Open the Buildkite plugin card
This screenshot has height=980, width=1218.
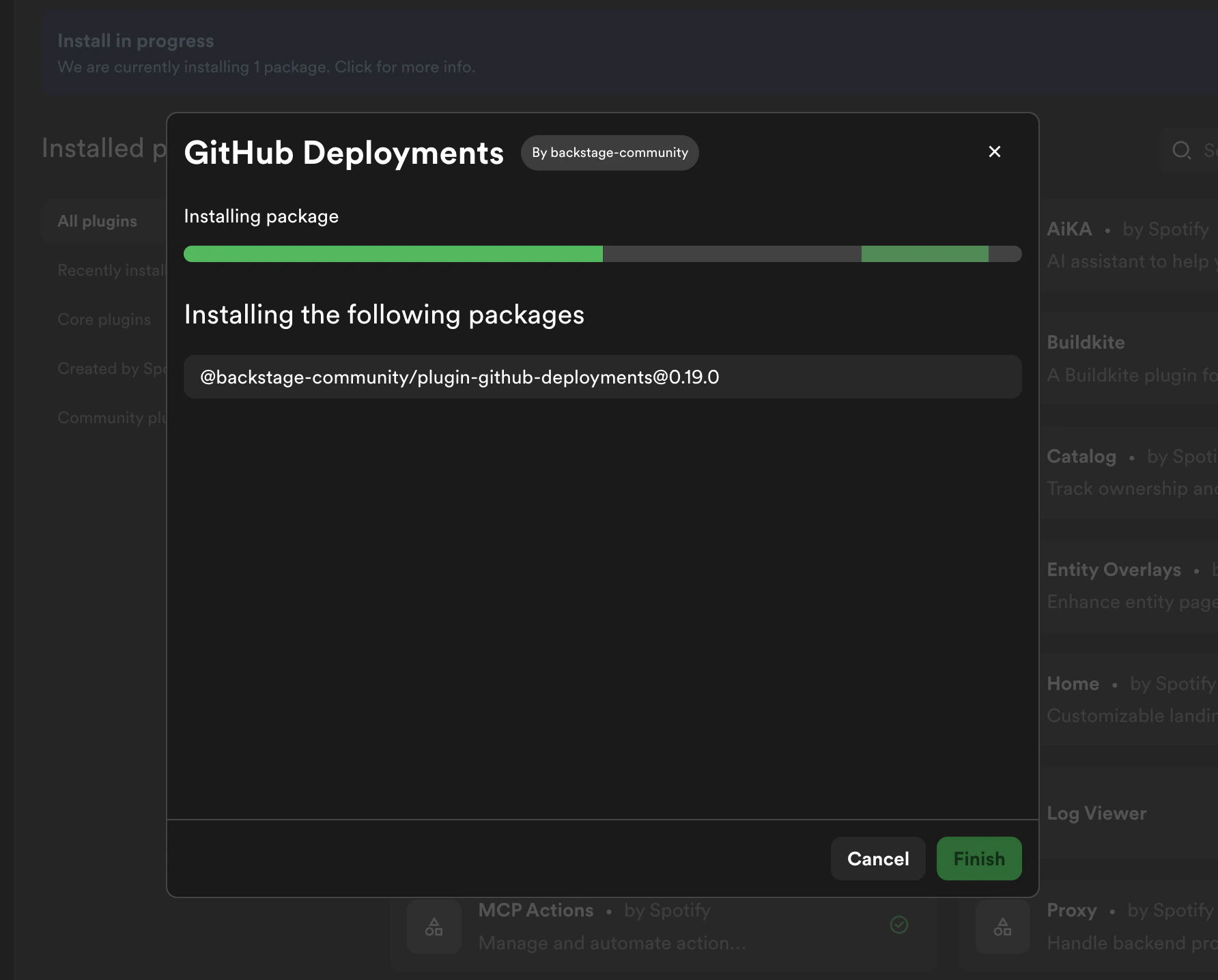pyautogui.click(x=1129, y=359)
